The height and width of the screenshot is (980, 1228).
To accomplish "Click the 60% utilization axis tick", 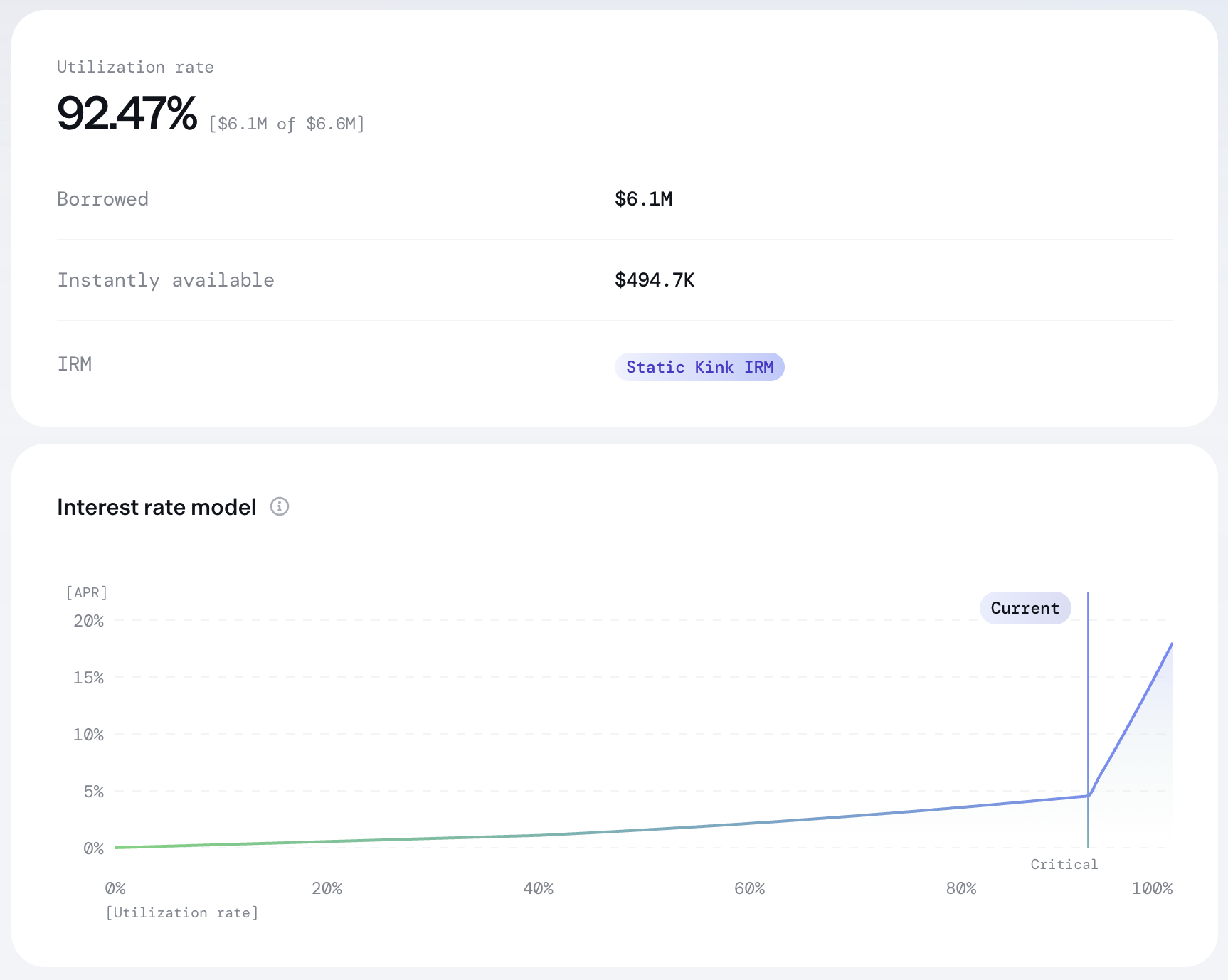I will 751,888.
